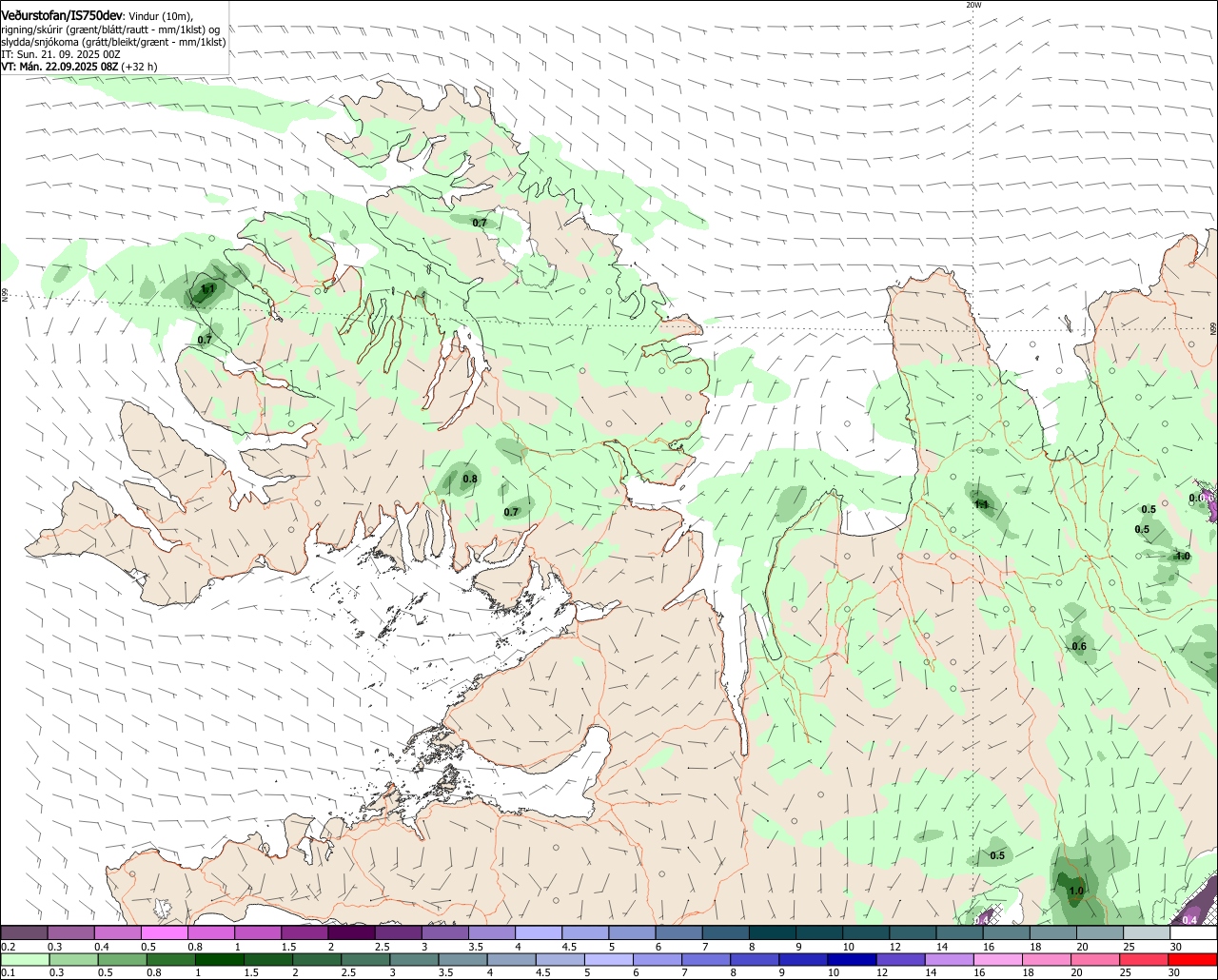Click the 0.8 precipitation value on the map
This screenshot has height=980, width=1218.
click(x=470, y=479)
